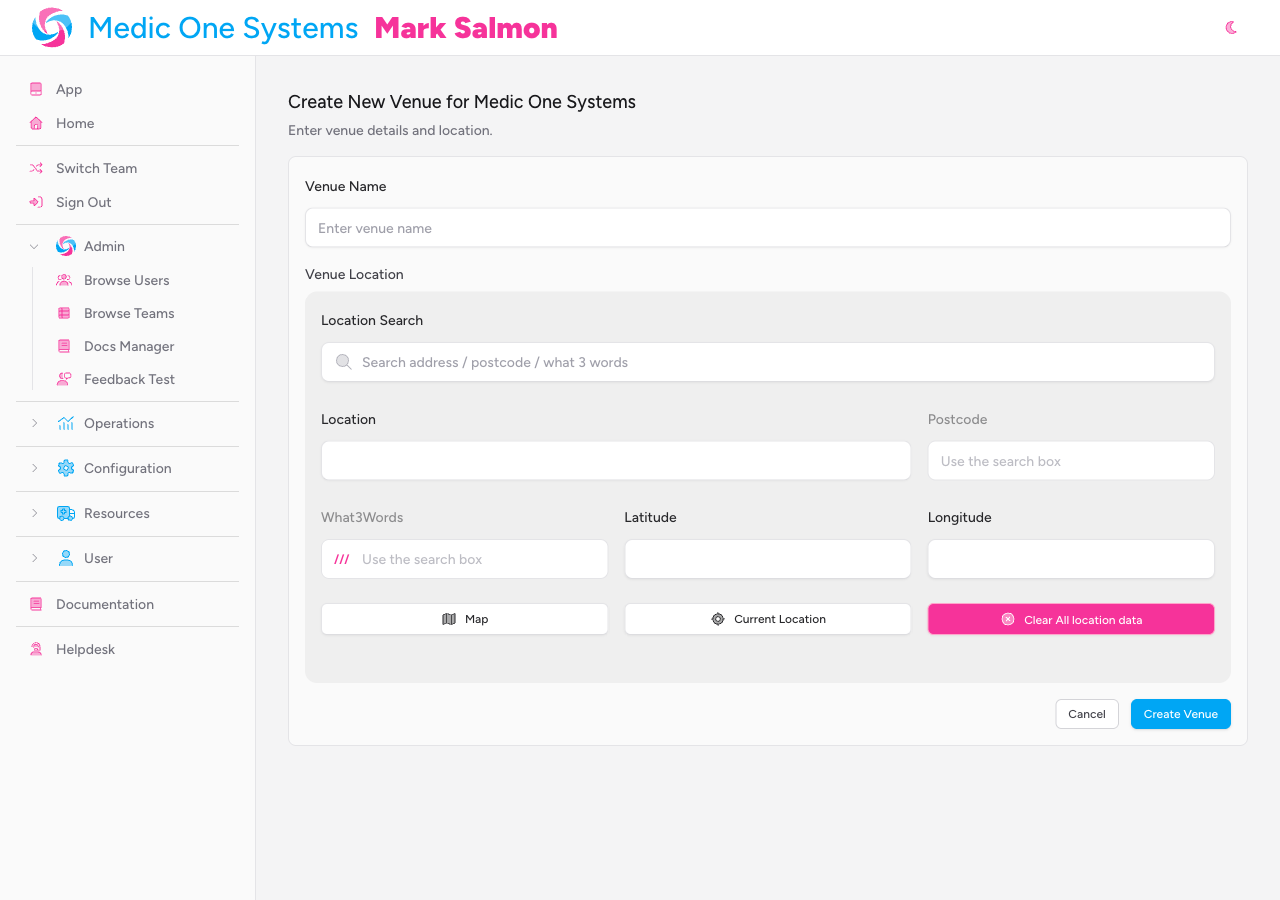Click the Home icon in sidebar
Image resolution: width=1280 pixels, height=900 pixels.
pos(36,123)
